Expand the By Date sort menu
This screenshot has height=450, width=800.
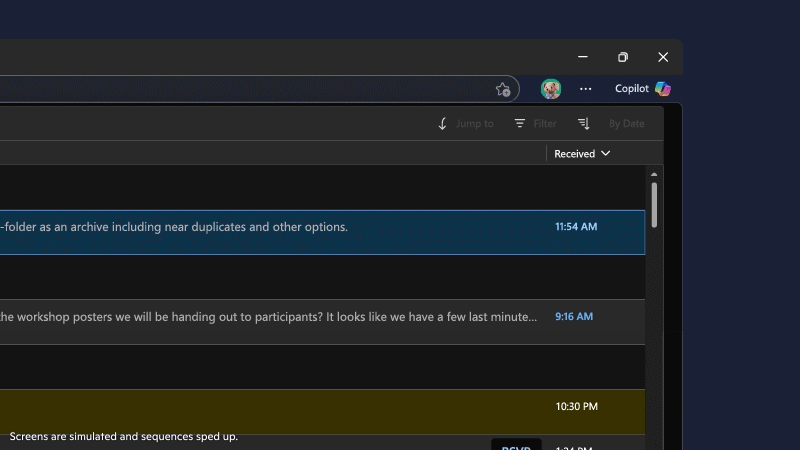(627, 124)
